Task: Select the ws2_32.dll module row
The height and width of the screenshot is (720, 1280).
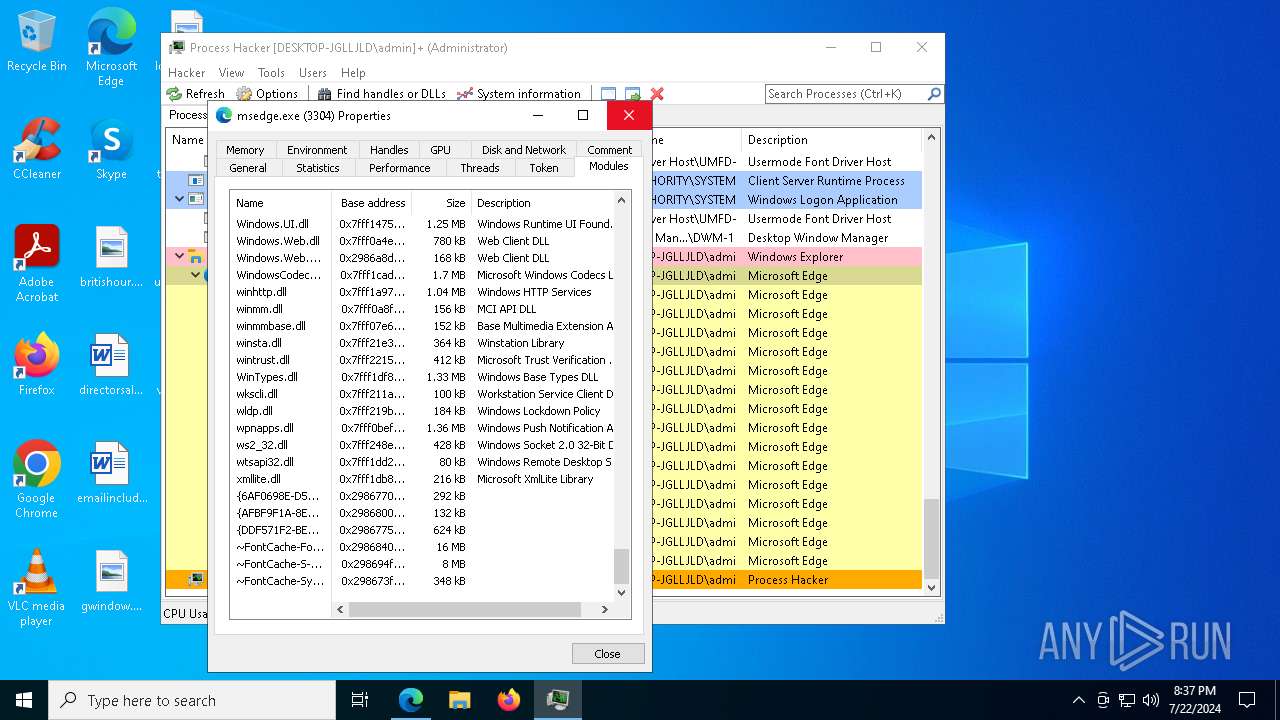Action: click(422, 445)
